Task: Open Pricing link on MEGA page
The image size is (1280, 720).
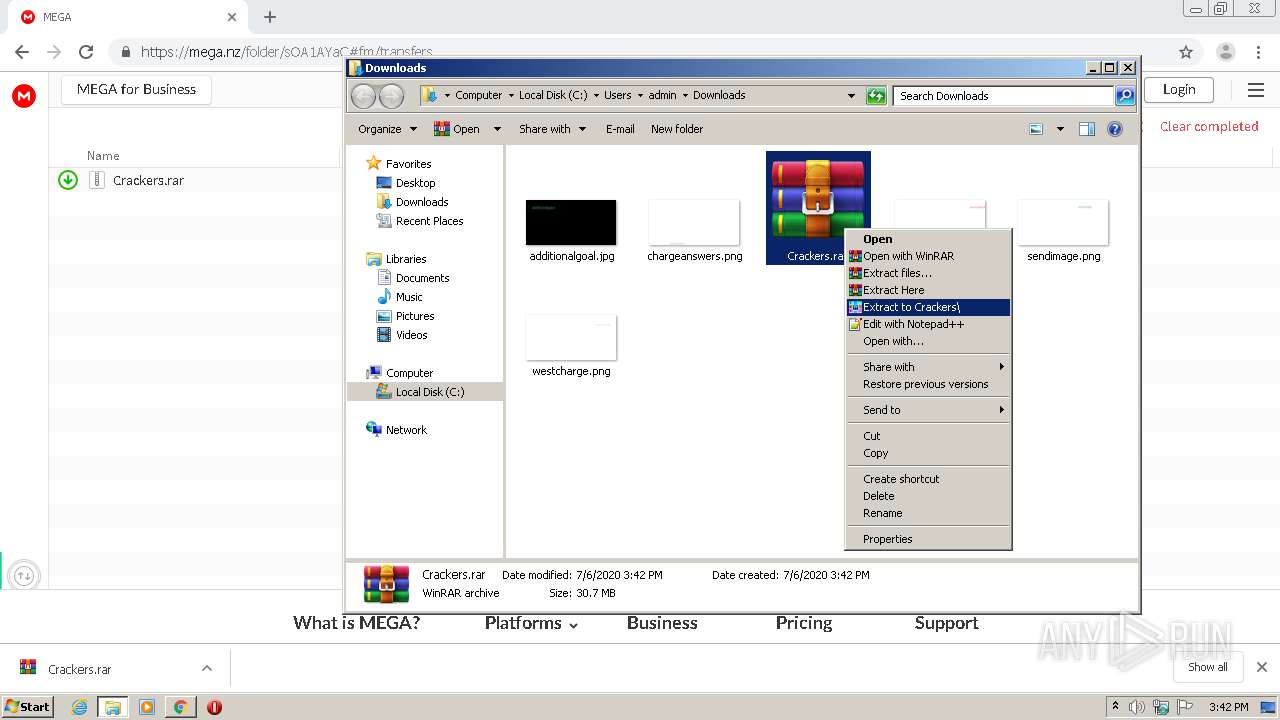Action: [804, 623]
